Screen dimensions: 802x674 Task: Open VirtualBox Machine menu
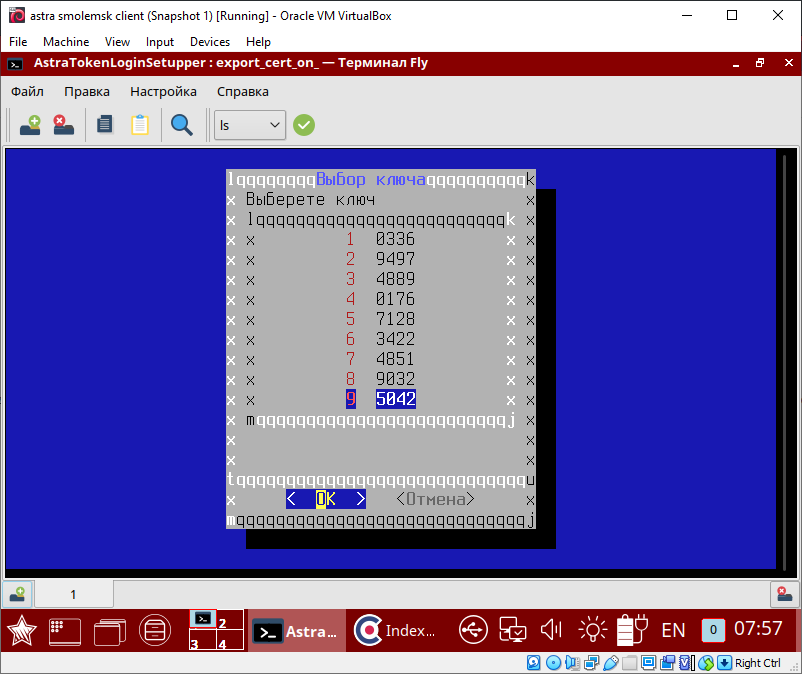pos(66,42)
